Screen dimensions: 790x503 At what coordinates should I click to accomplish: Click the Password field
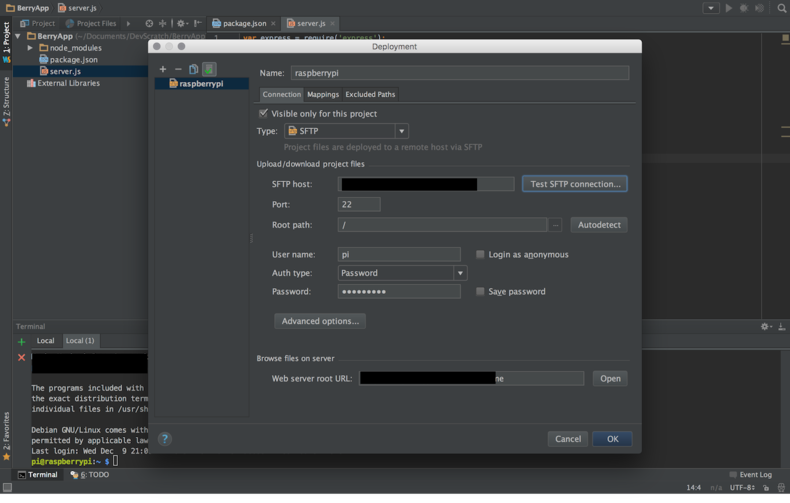pyautogui.click(x=399, y=291)
